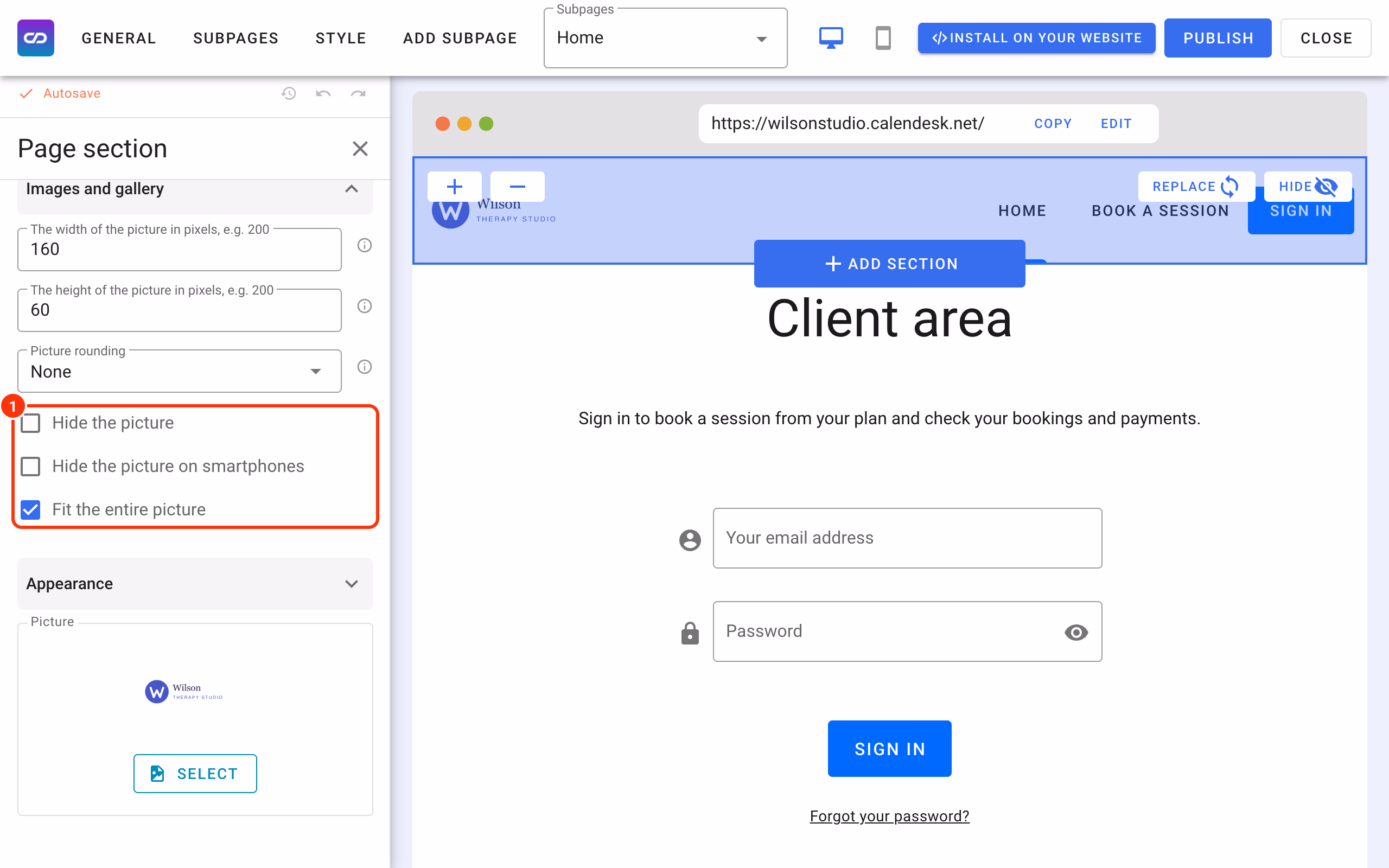Click the Calendesk logo icon

point(36,38)
